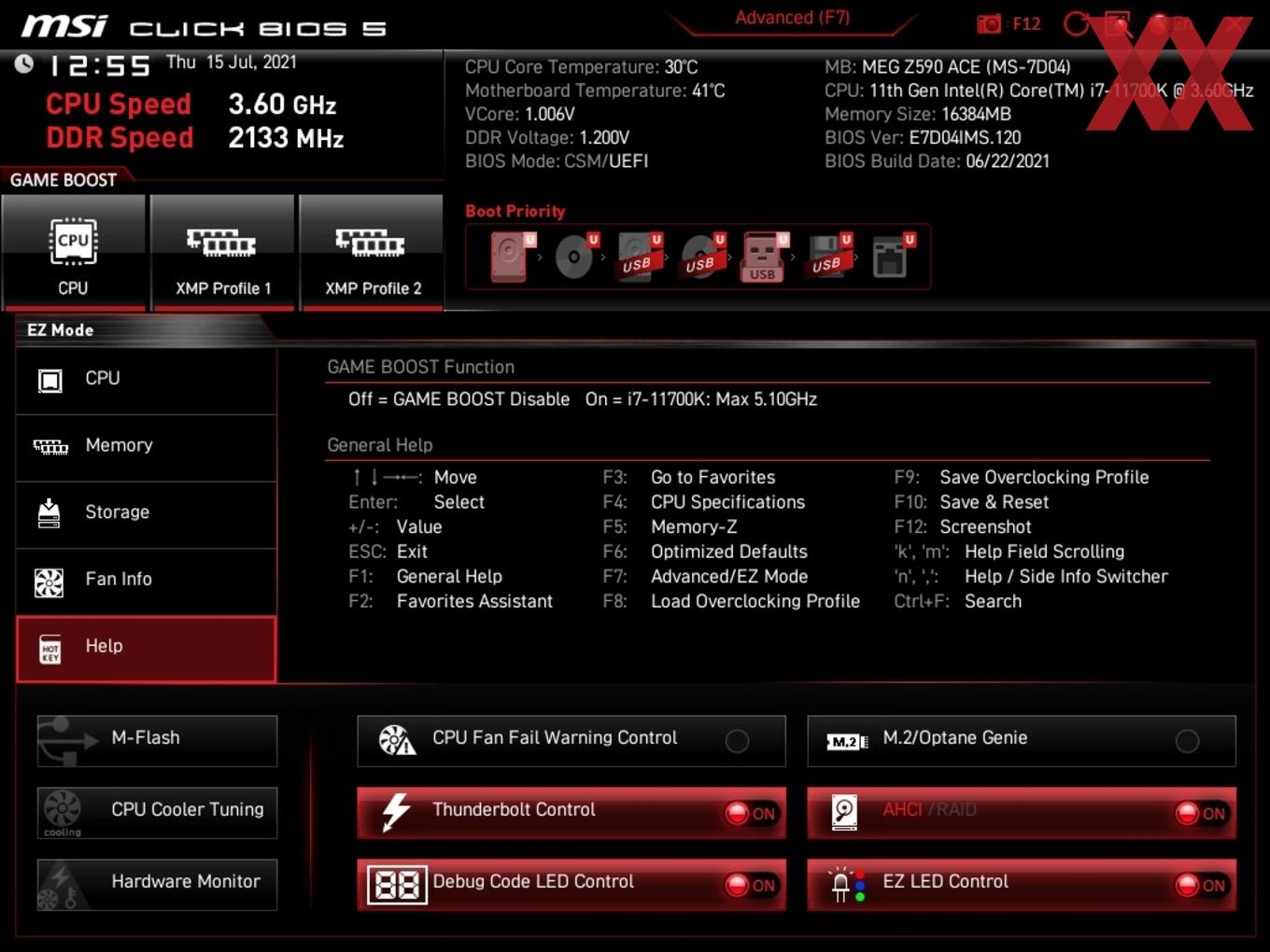Image resolution: width=1270 pixels, height=952 pixels.
Task: Activate XMP Profile 1
Action: [x=222, y=252]
